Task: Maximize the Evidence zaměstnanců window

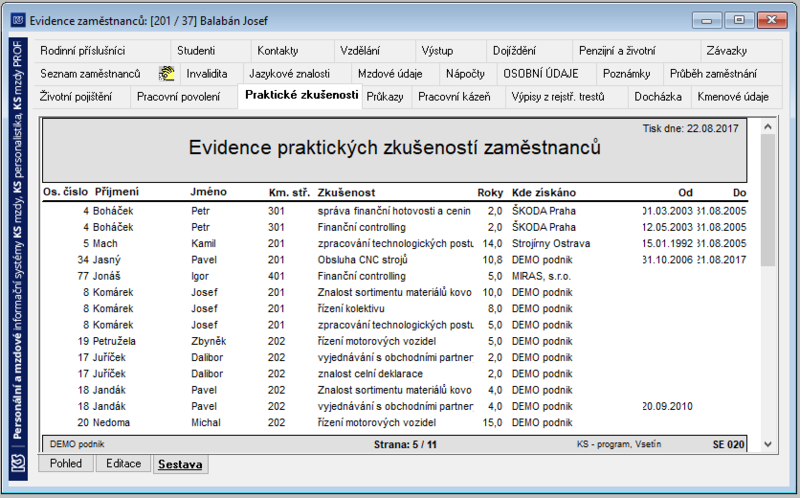Action: point(739,20)
